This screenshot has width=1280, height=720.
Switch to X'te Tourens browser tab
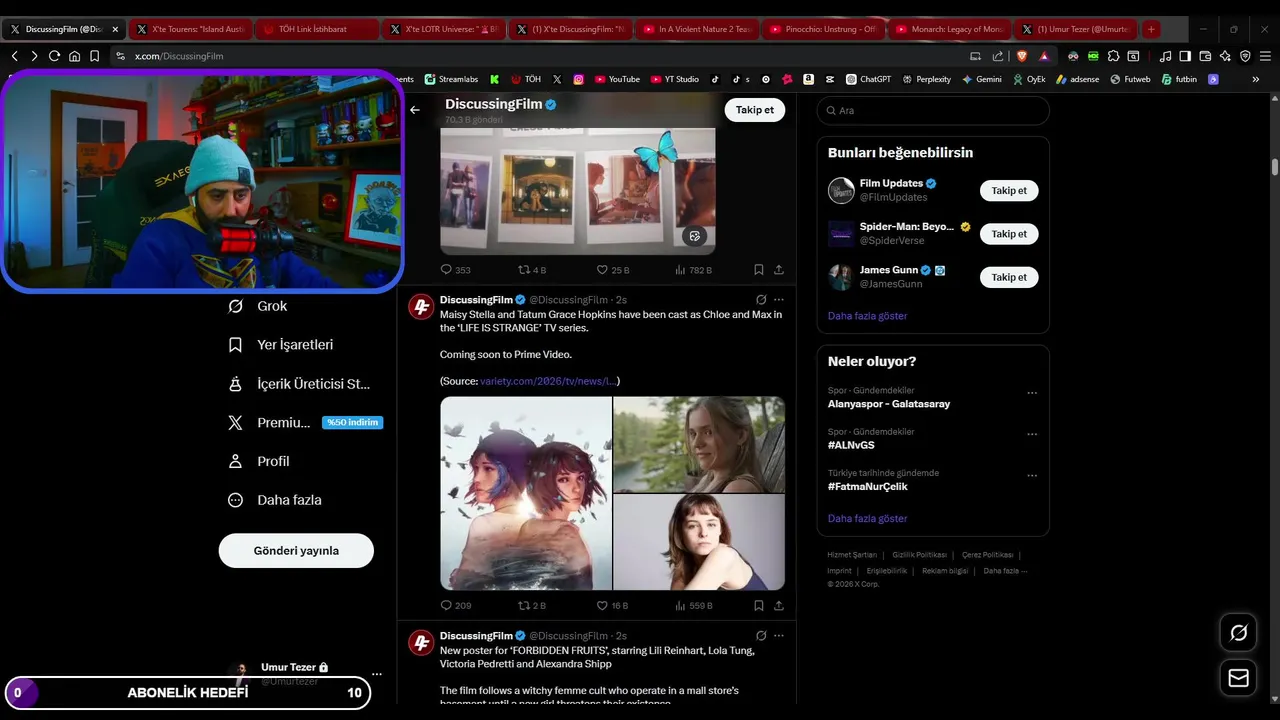[x=190, y=29]
